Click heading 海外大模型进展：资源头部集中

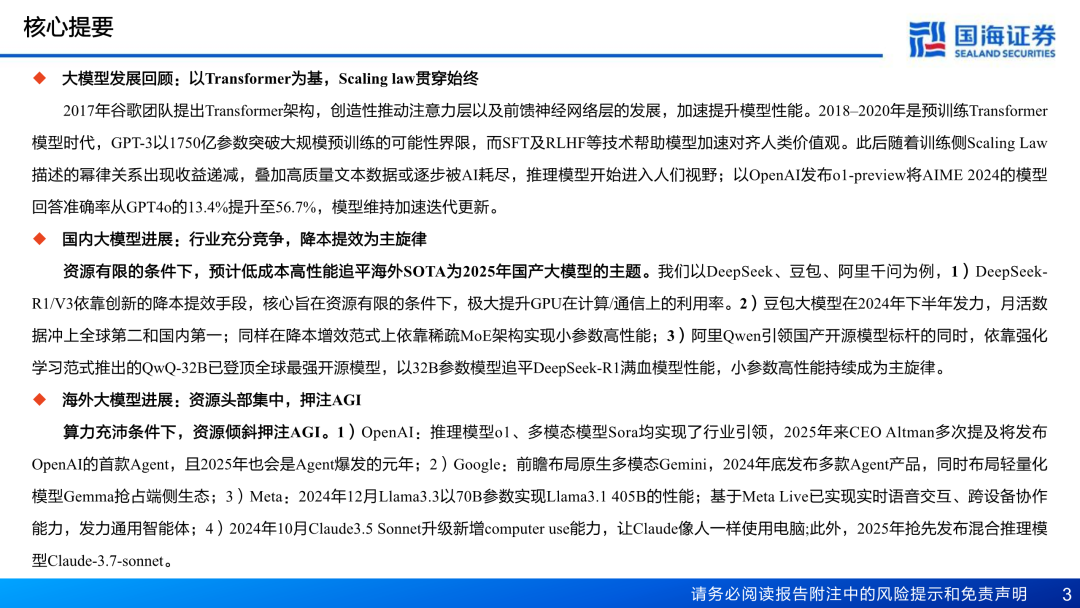(173, 399)
